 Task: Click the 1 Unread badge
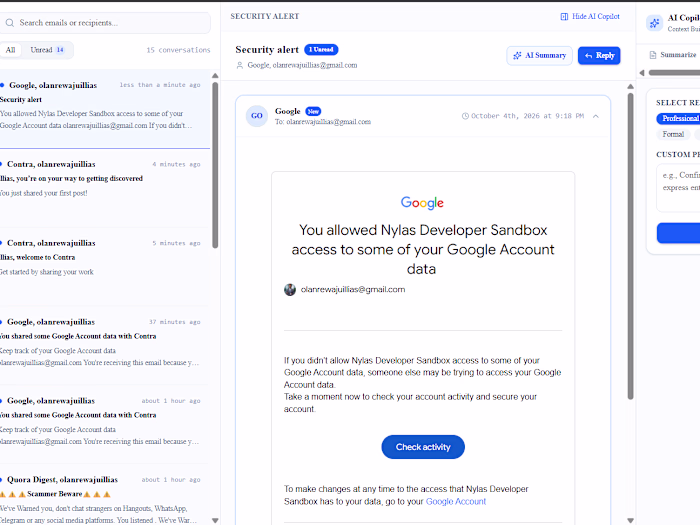(321, 50)
